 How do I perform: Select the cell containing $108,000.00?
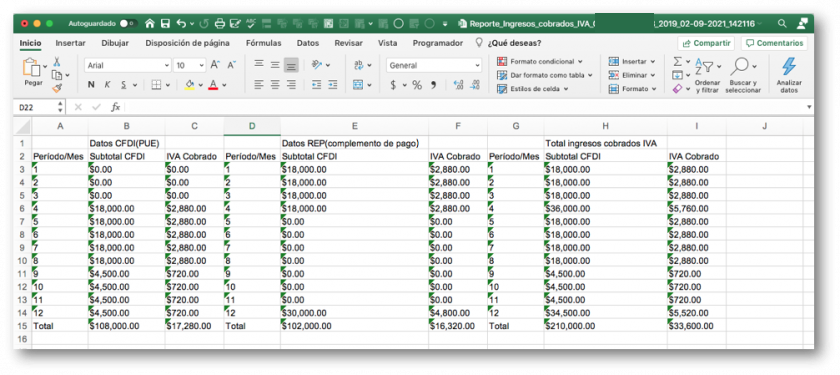(126, 325)
